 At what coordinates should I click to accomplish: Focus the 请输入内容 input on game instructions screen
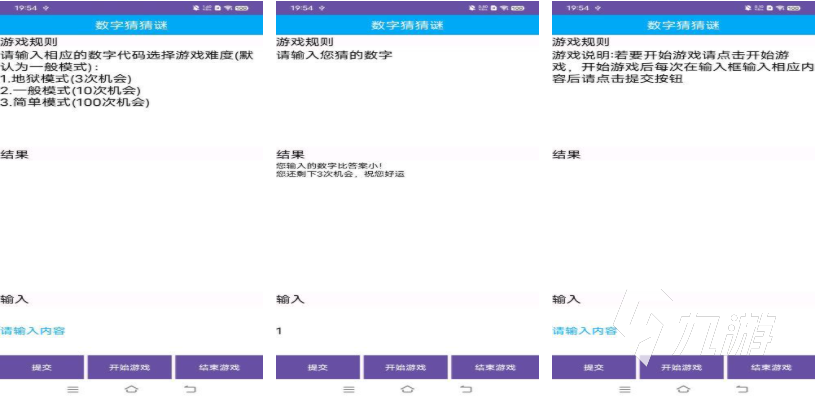click(683, 331)
